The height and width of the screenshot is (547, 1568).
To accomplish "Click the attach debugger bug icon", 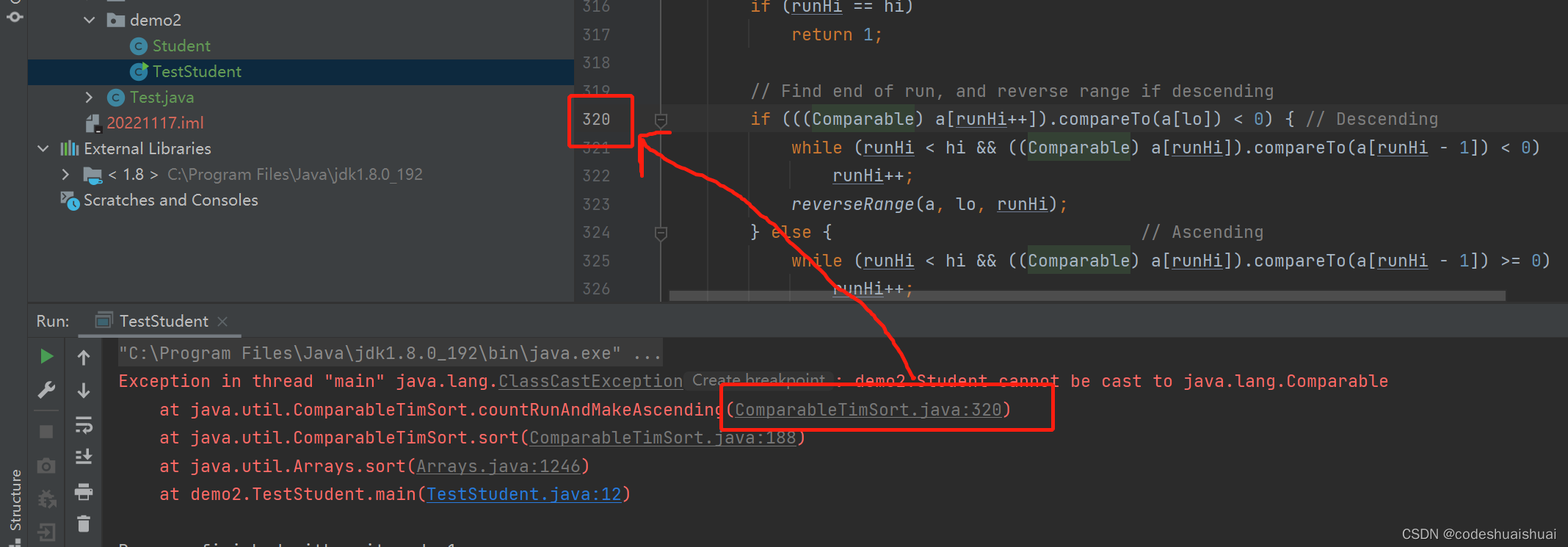I will (x=46, y=499).
